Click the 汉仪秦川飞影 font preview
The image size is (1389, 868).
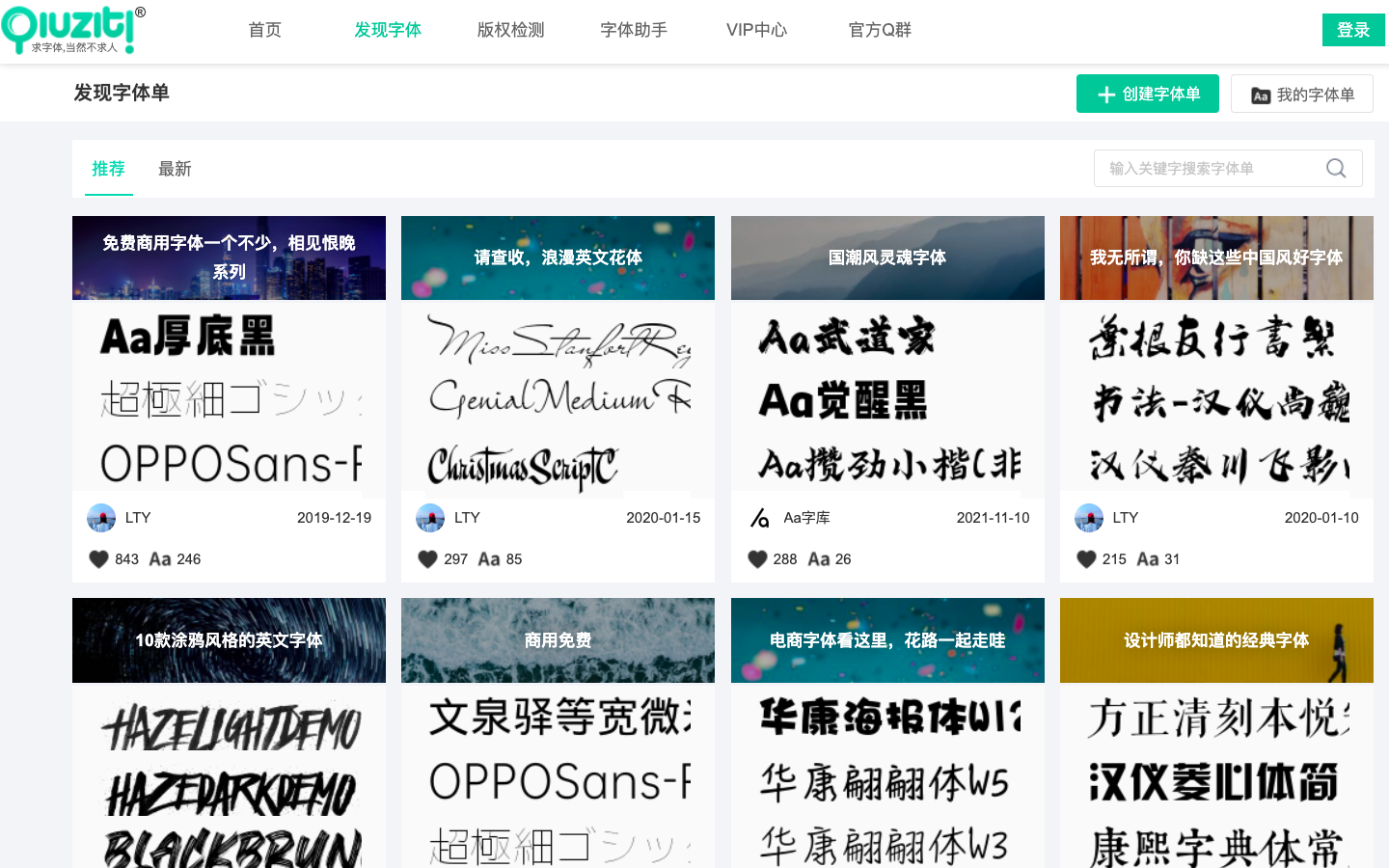pos(1220,466)
